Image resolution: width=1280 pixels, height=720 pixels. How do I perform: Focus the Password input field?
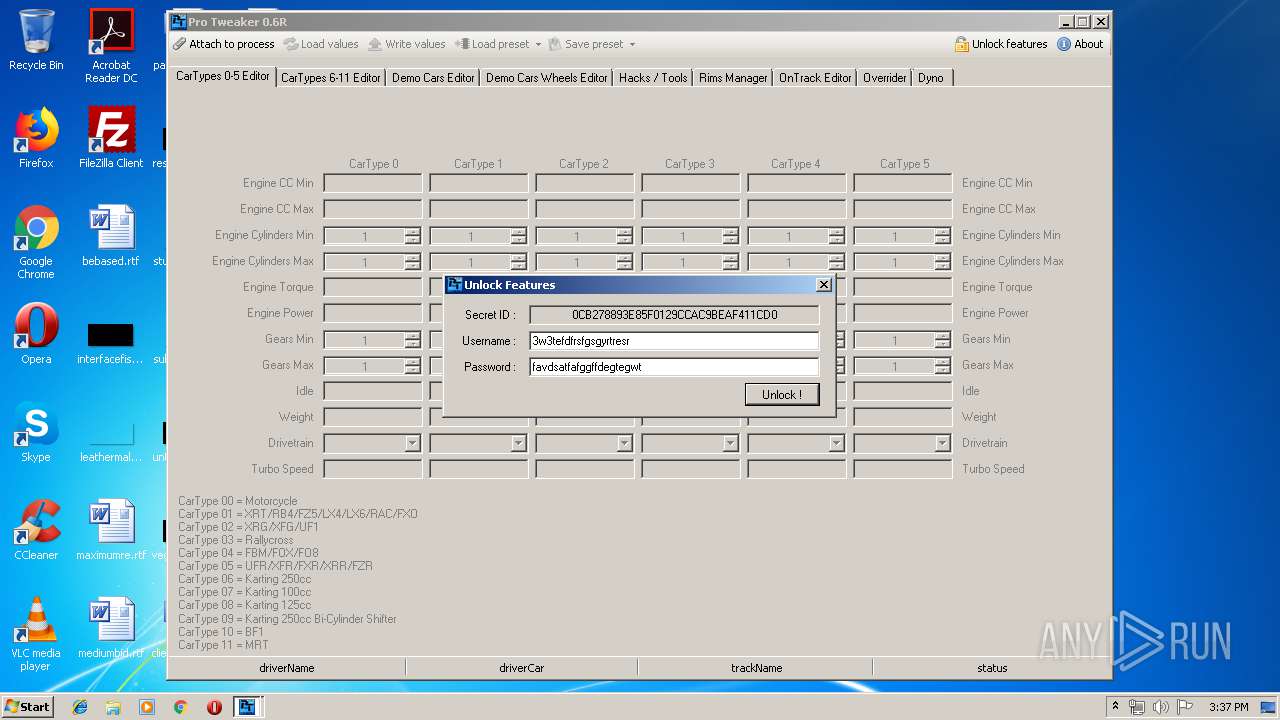click(x=674, y=367)
